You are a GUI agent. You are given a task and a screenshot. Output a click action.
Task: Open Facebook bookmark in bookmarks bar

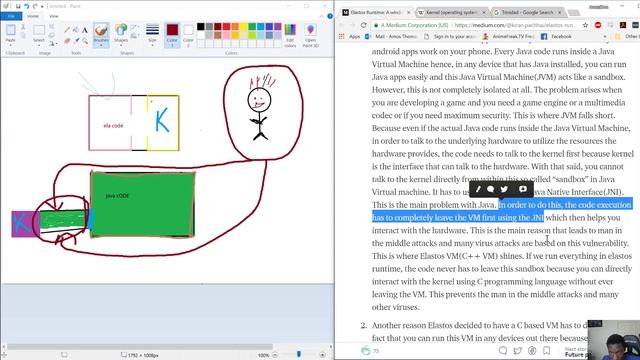click(556, 36)
